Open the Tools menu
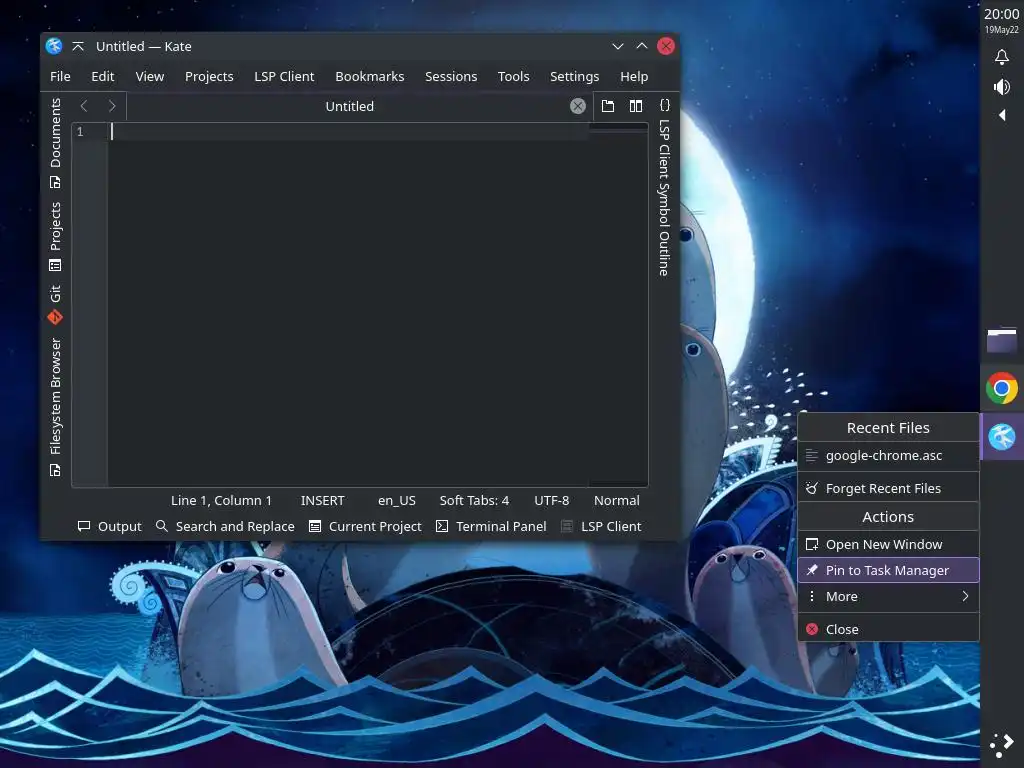Image resolution: width=1024 pixels, height=768 pixels. point(513,76)
